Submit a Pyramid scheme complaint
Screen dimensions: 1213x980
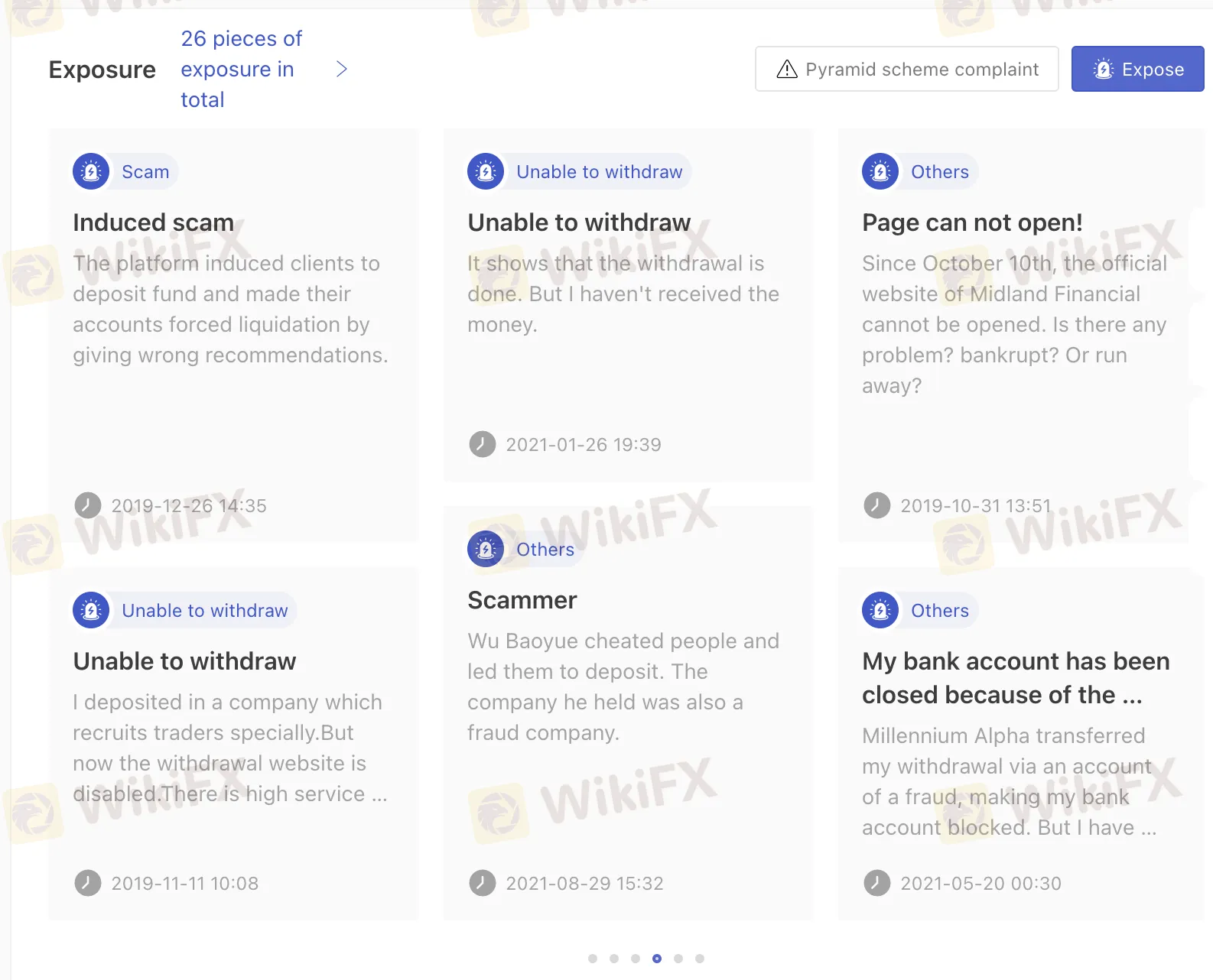pyautogui.click(x=906, y=69)
